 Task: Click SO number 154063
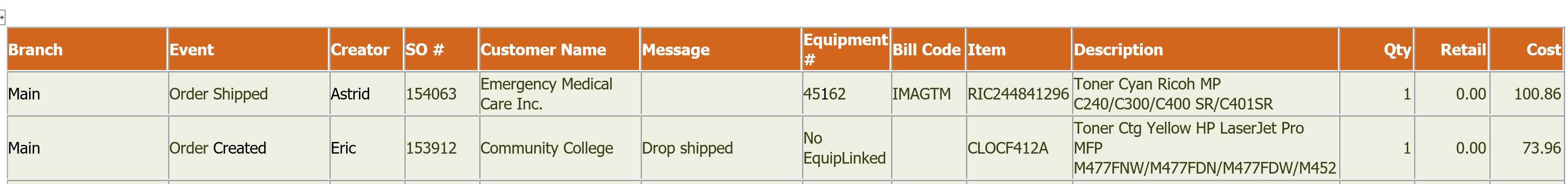click(431, 94)
